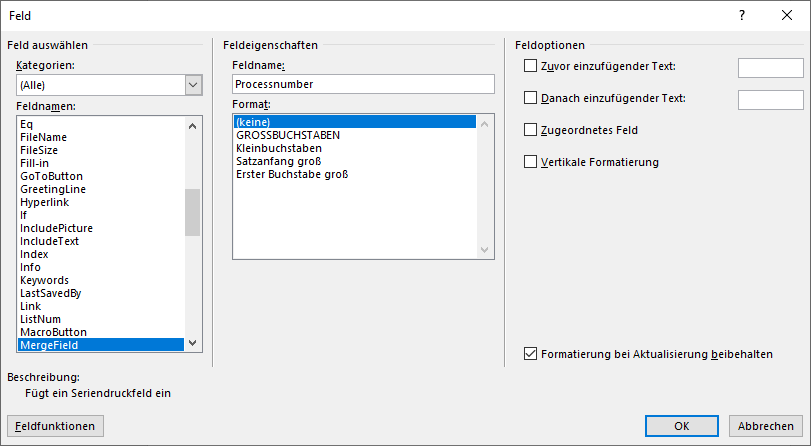
Task: Uncheck 'Formatierung bei Aktualisierung beibehalten'
Action: [531, 354]
